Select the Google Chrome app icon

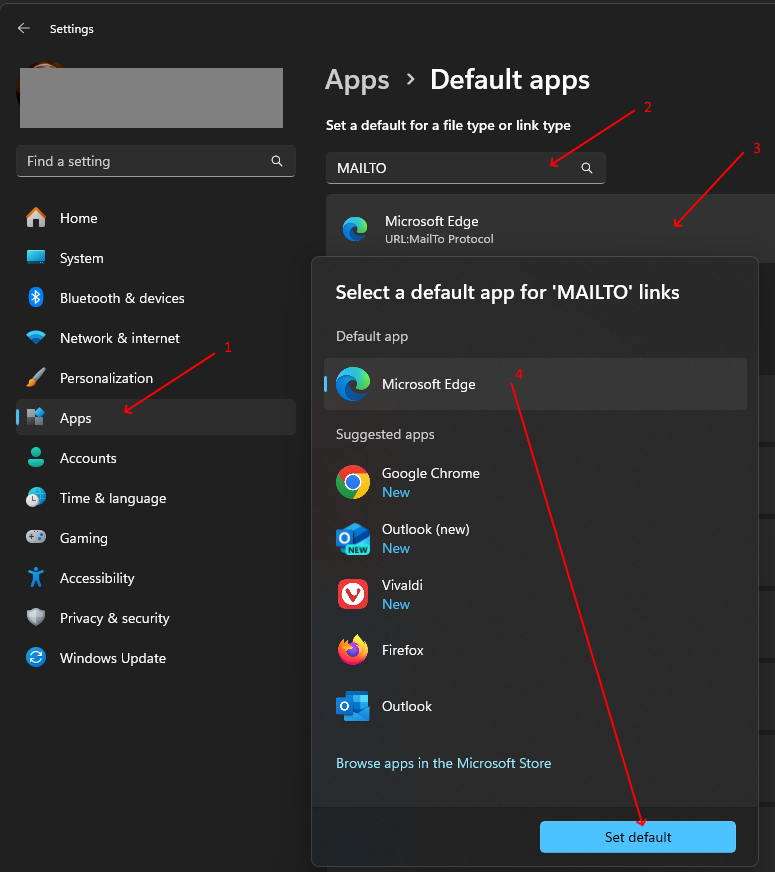click(352, 482)
